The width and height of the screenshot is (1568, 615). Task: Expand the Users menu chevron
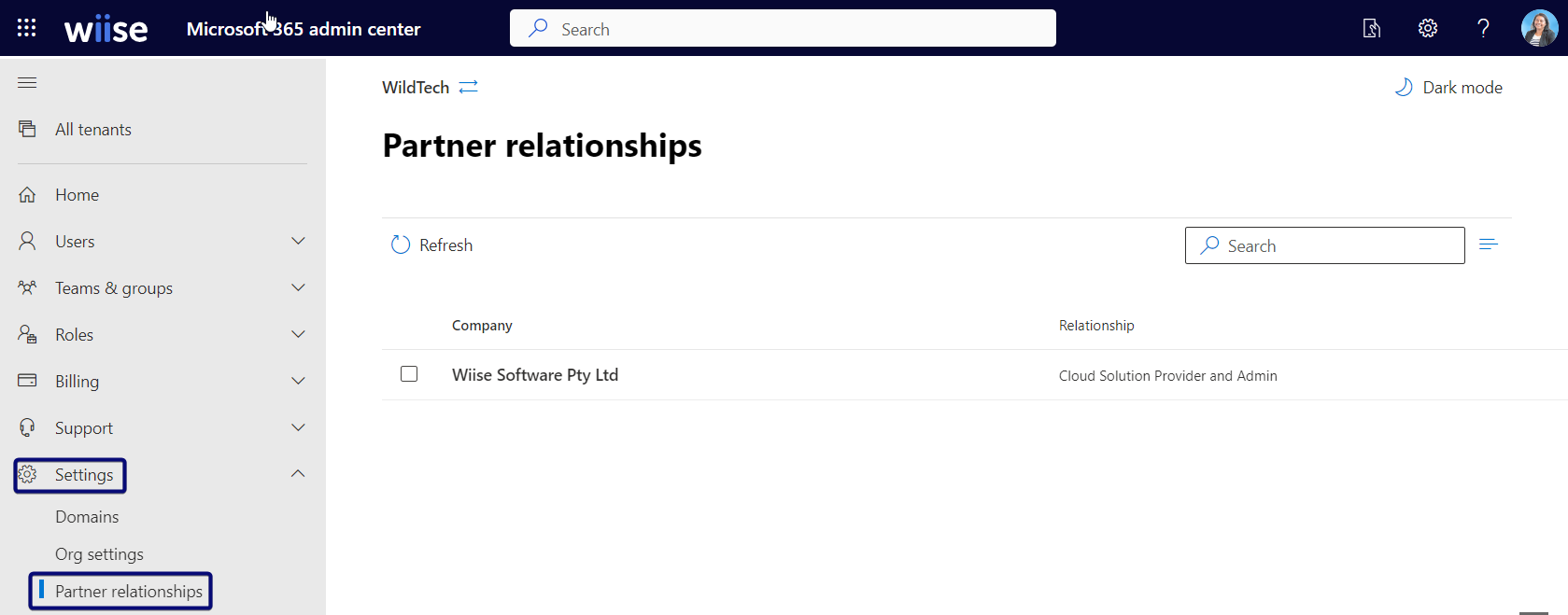pos(298,241)
